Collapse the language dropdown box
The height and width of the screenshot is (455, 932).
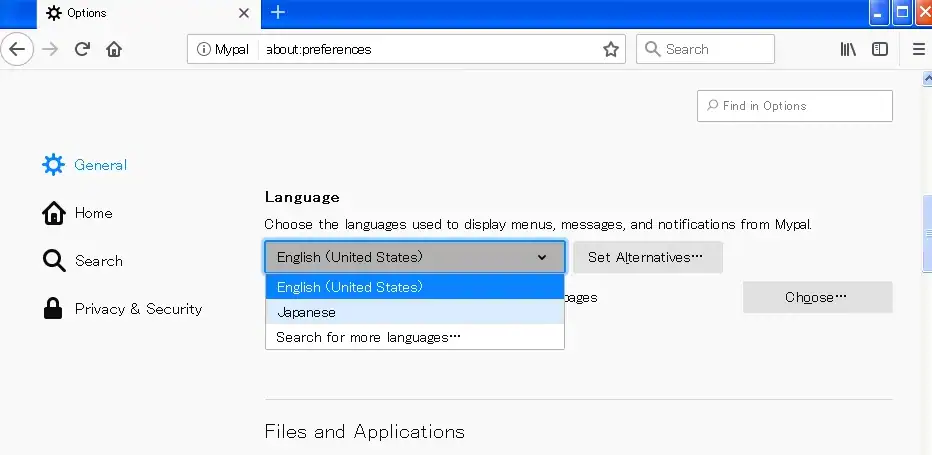point(414,257)
